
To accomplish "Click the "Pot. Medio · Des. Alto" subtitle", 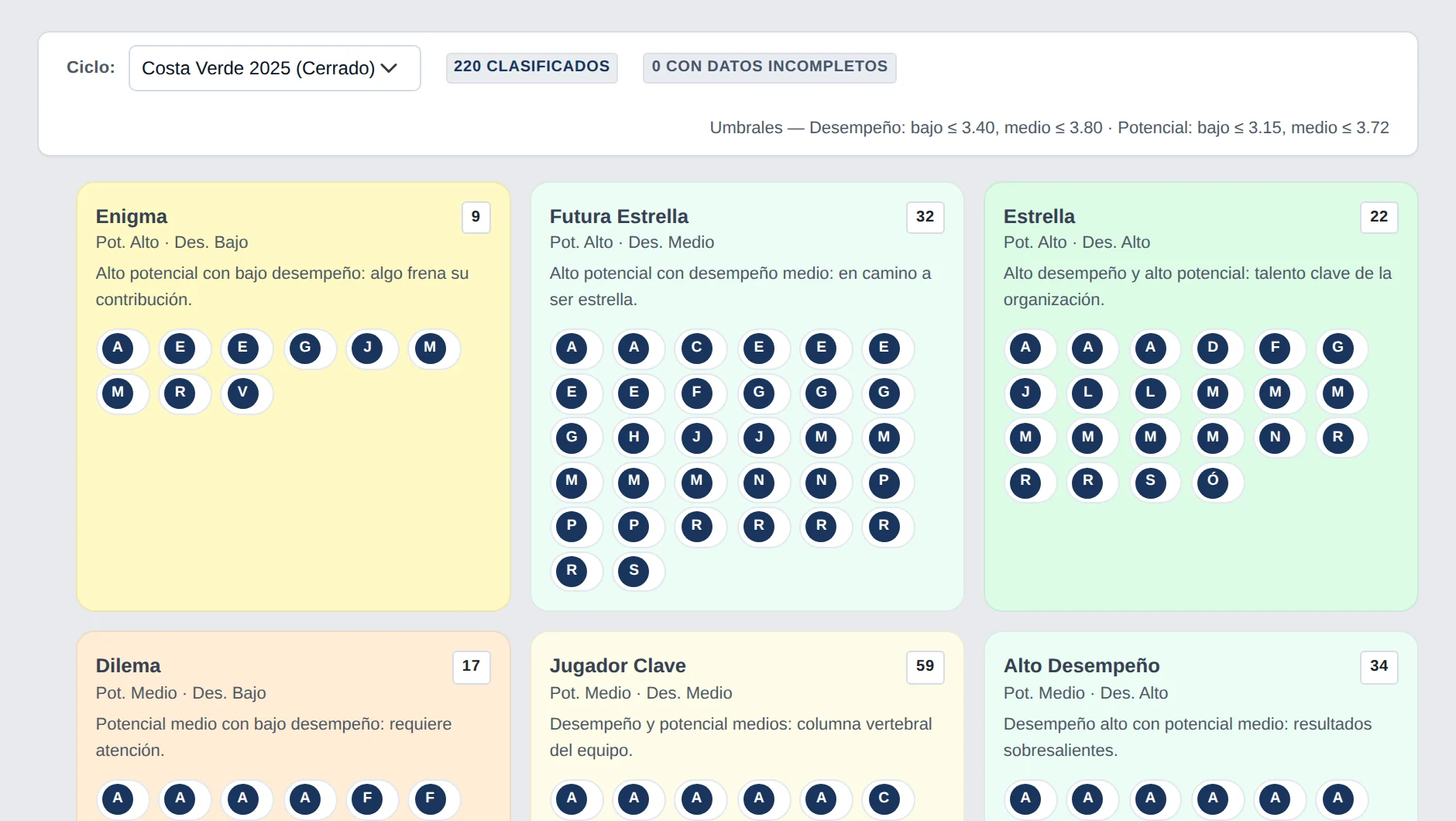I will (1086, 693).
